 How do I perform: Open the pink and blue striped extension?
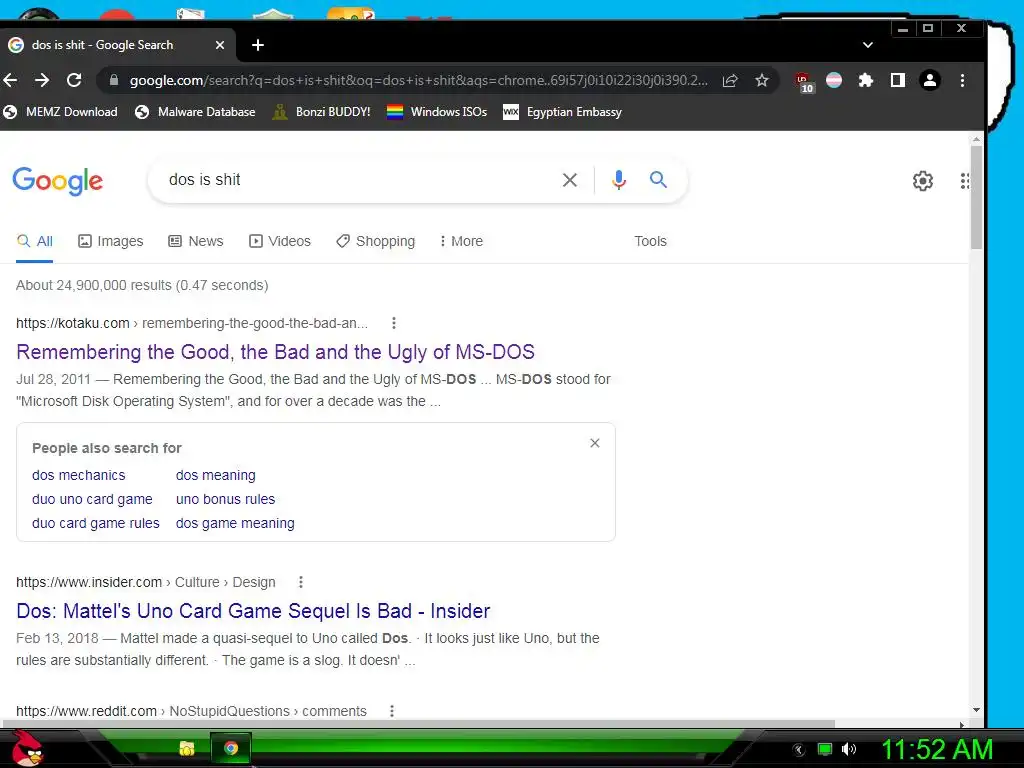pos(834,80)
